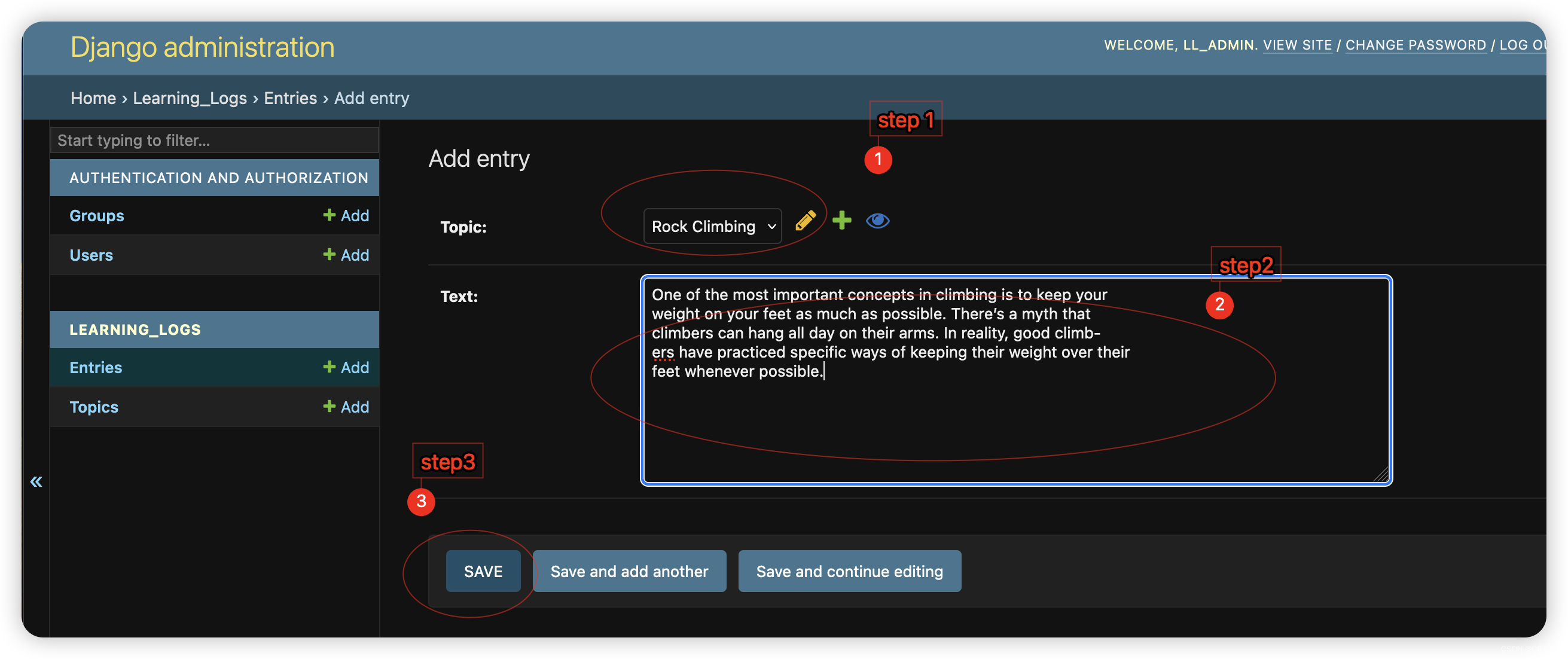Click the sidebar filter text field
Image resolution: width=1568 pixels, height=659 pixels.
tap(214, 140)
